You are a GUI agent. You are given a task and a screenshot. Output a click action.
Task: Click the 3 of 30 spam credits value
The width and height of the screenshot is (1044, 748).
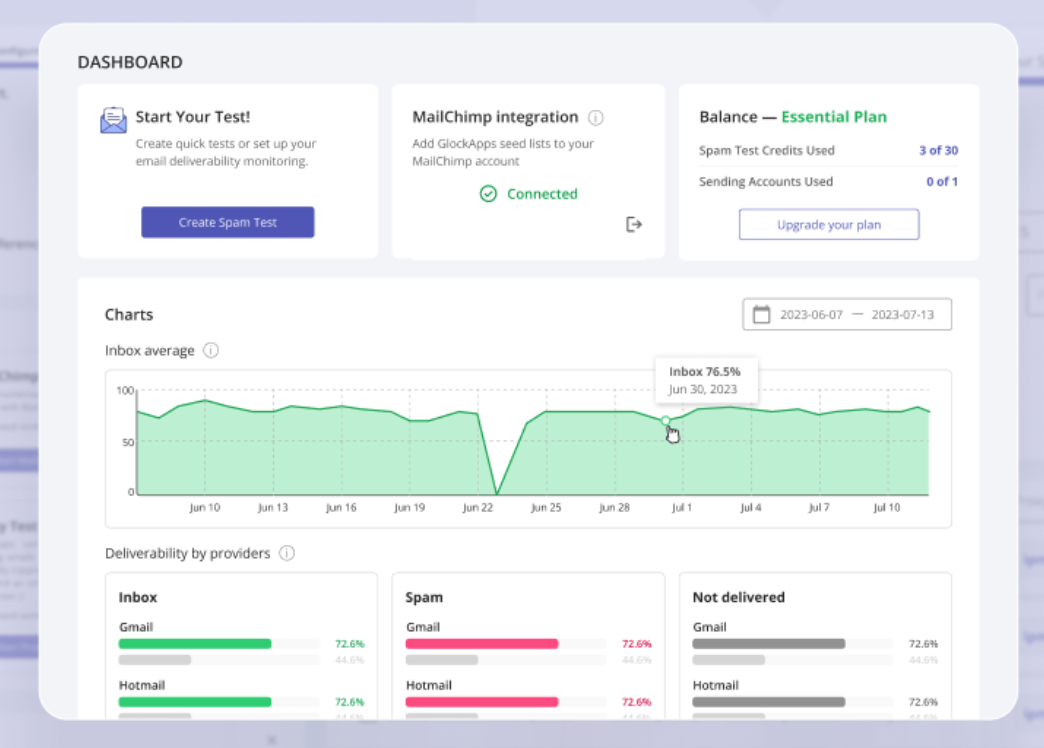coord(941,150)
